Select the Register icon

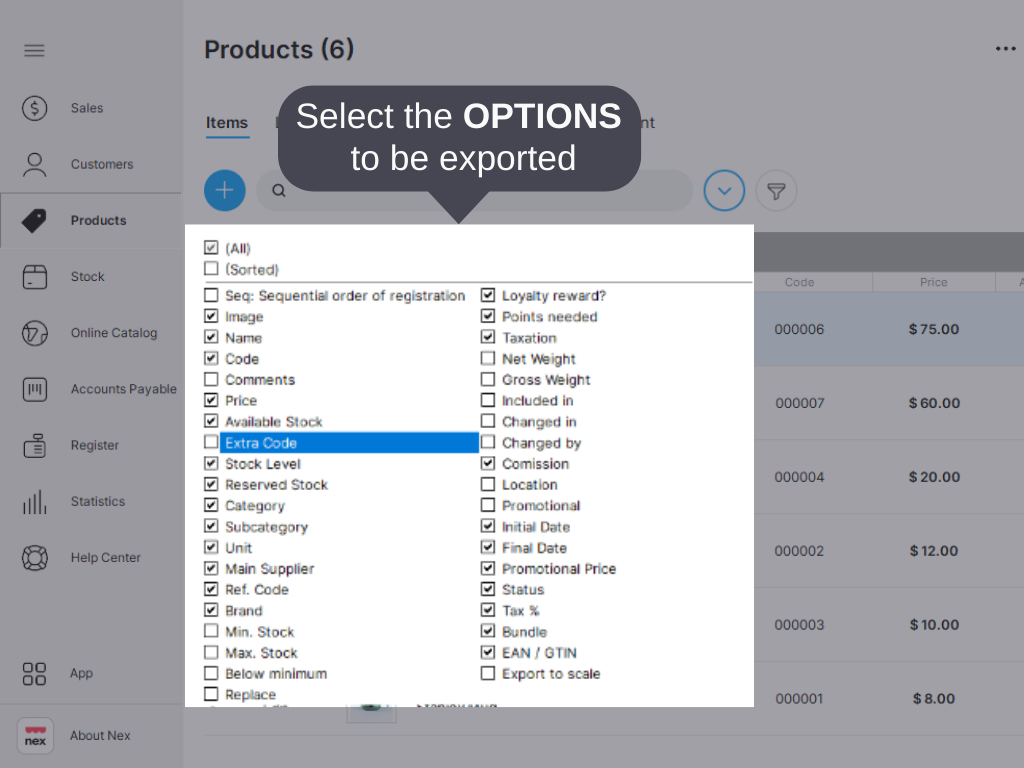tap(35, 445)
